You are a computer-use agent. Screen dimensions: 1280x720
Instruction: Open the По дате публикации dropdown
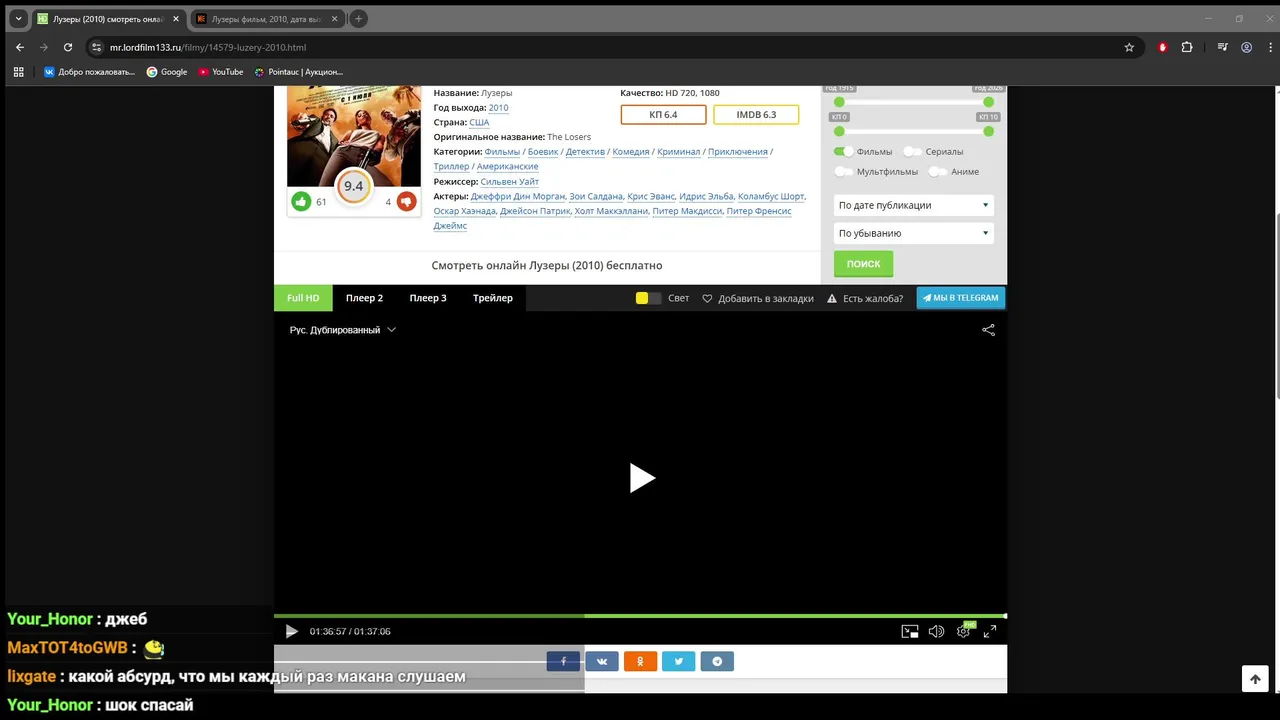[914, 205]
